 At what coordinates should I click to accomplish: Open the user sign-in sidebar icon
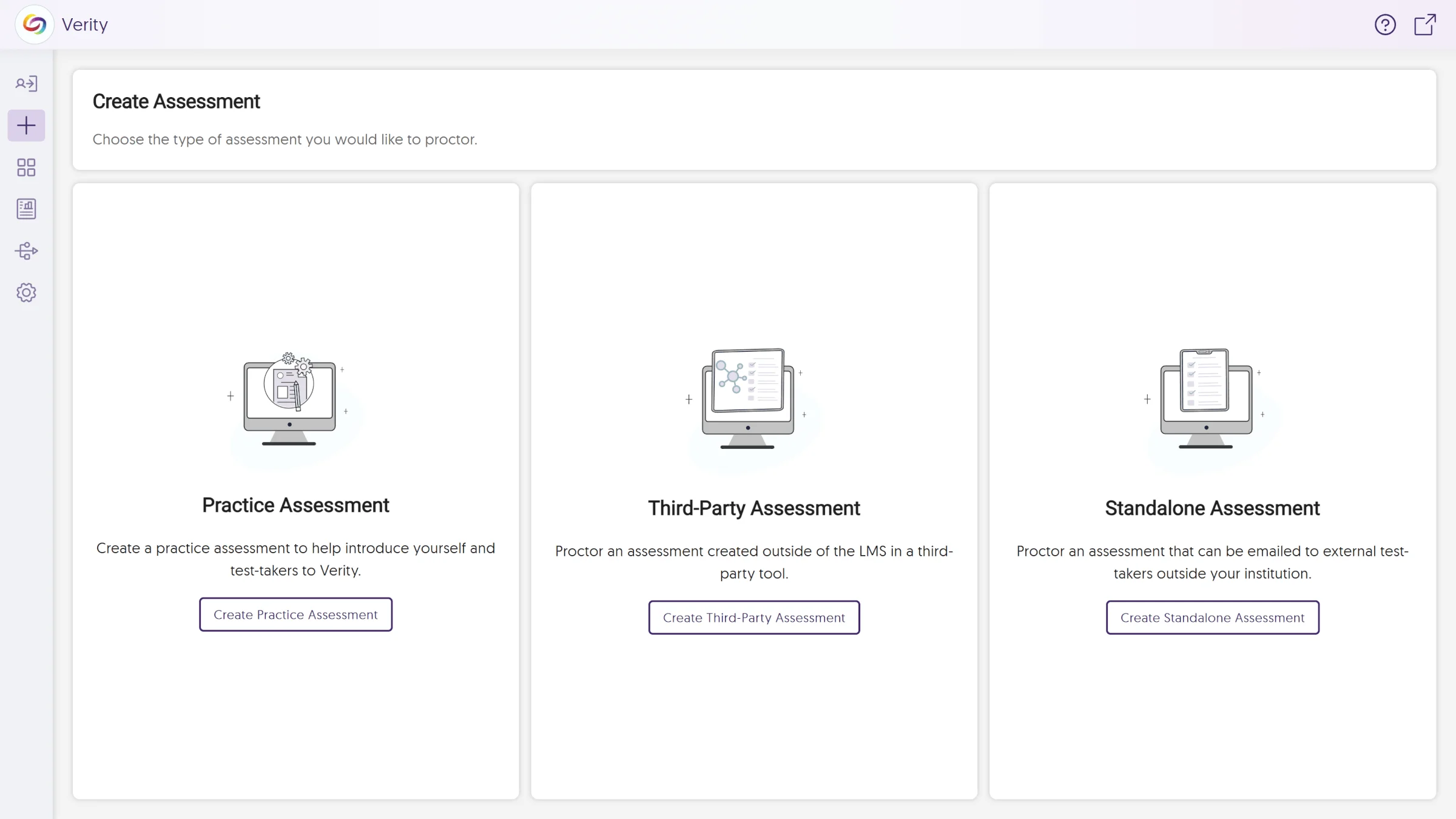(x=26, y=84)
